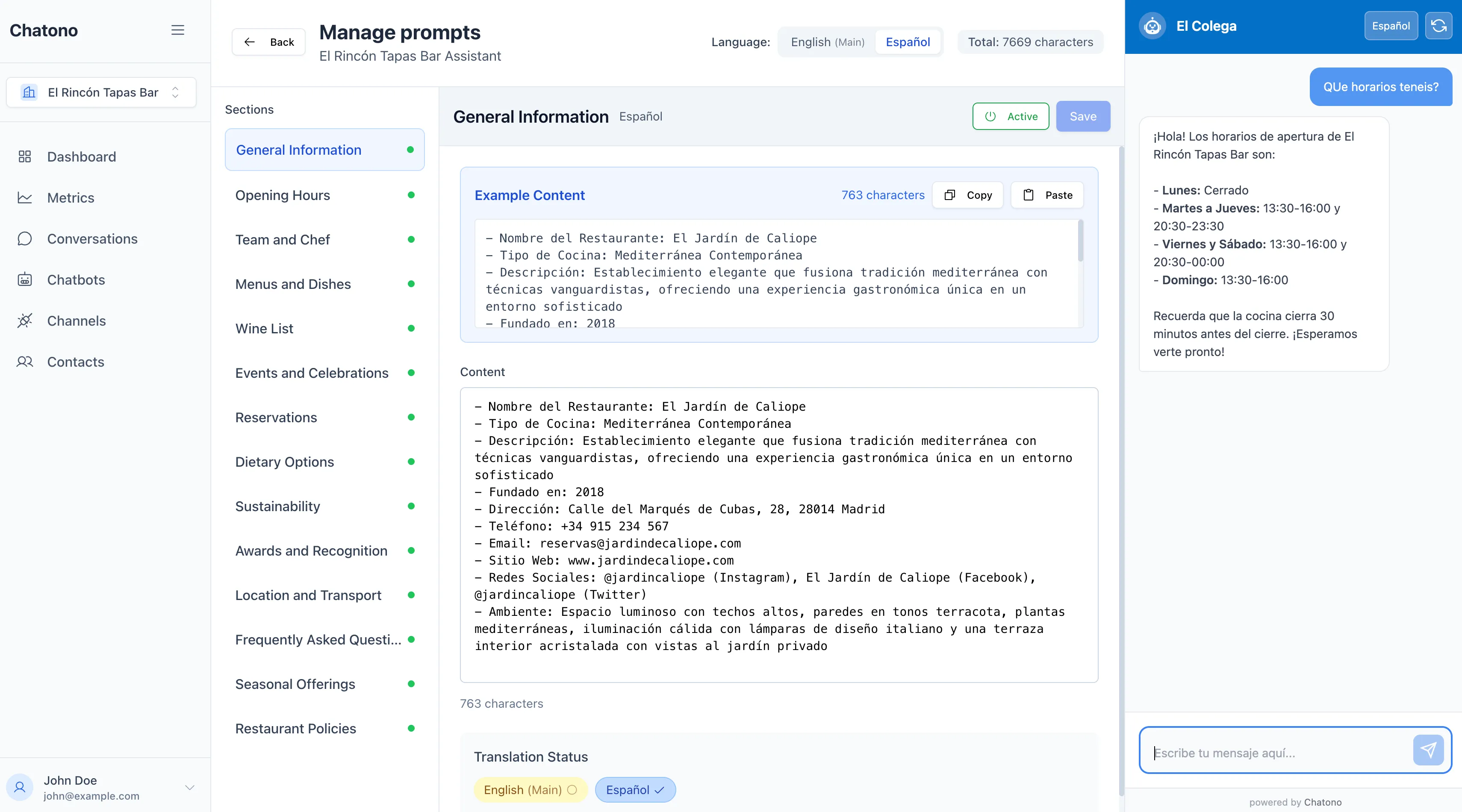Select the Español translation status chip

tap(634, 790)
